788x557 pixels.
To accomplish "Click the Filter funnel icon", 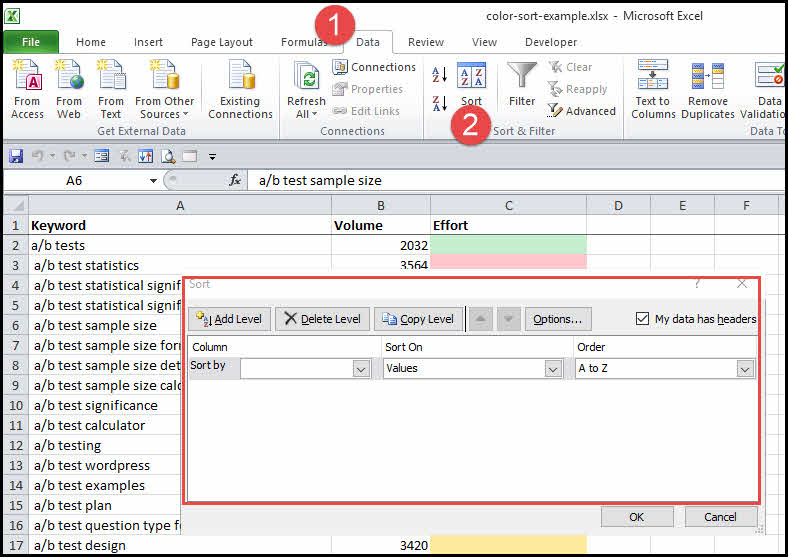I will coord(522,78).
